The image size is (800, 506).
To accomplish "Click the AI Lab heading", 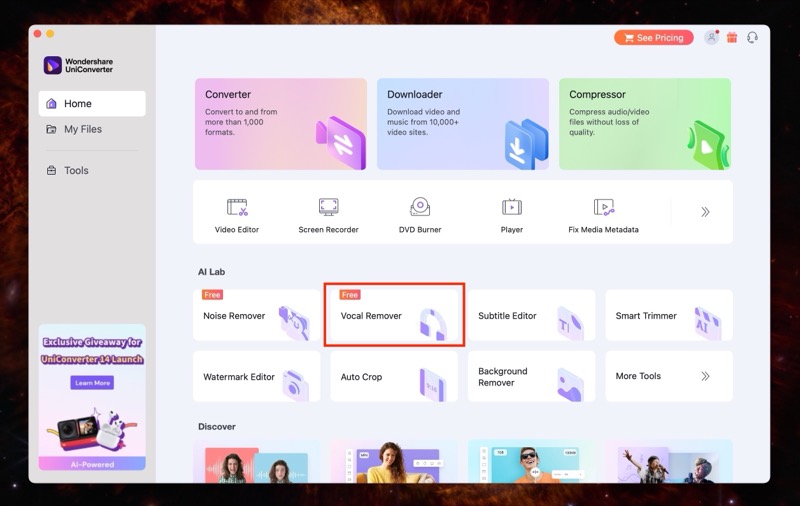I will pos(212,272).
